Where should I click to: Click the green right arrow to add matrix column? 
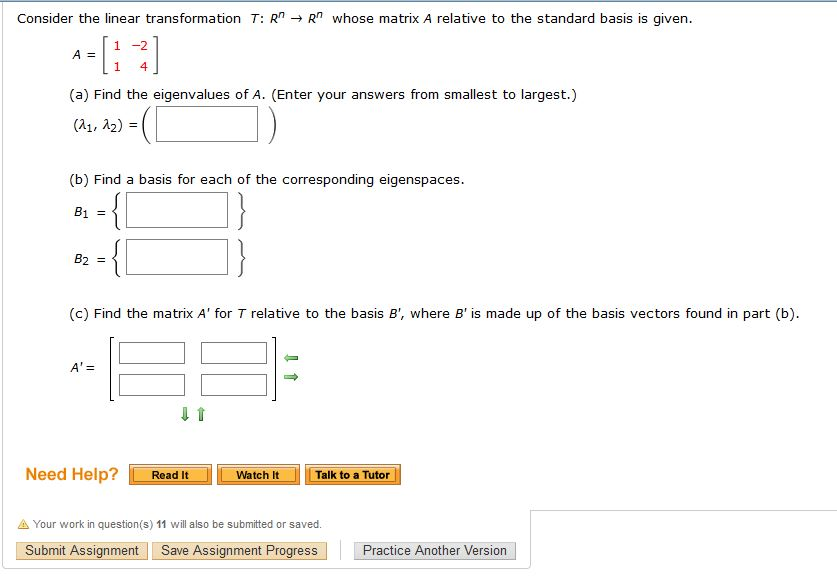point(289,377)
